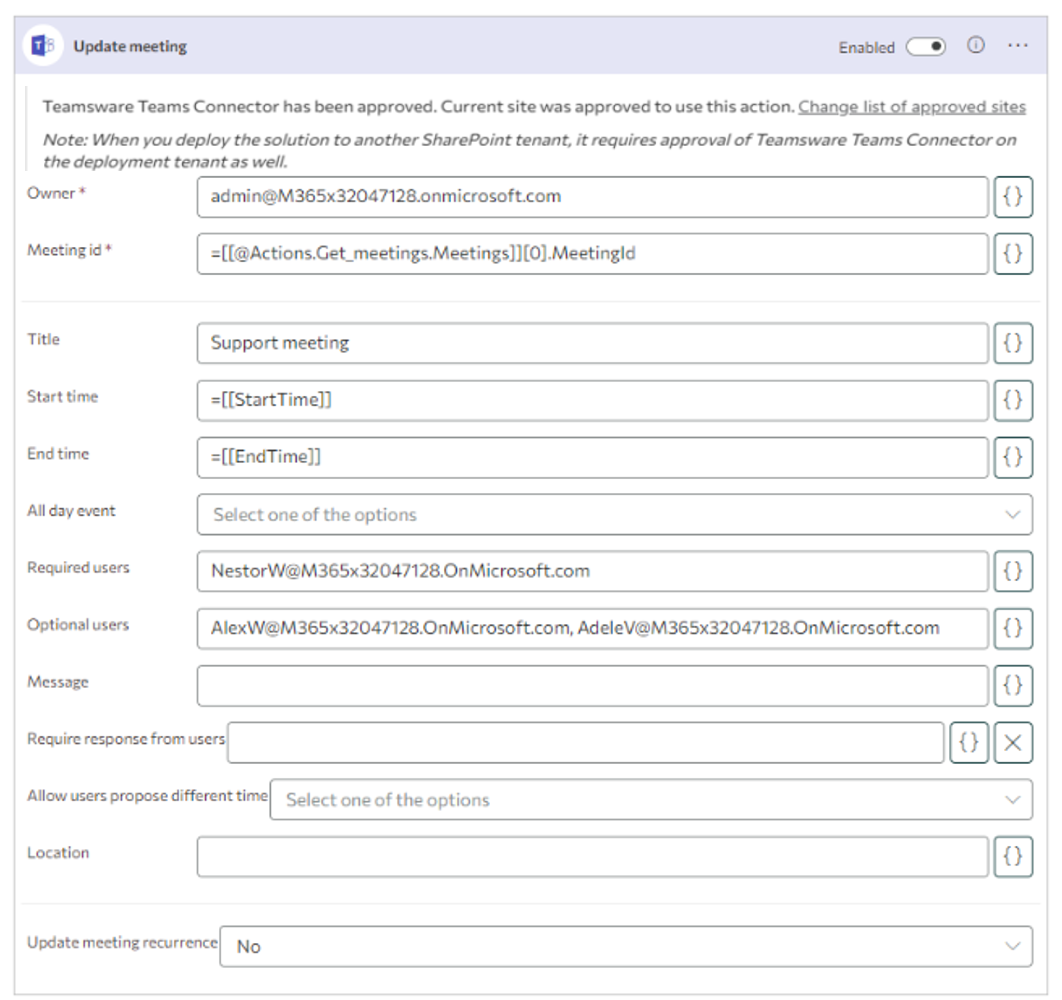Click into the Require response from users field
The image size is (1062, 1000).
[585, 743]
